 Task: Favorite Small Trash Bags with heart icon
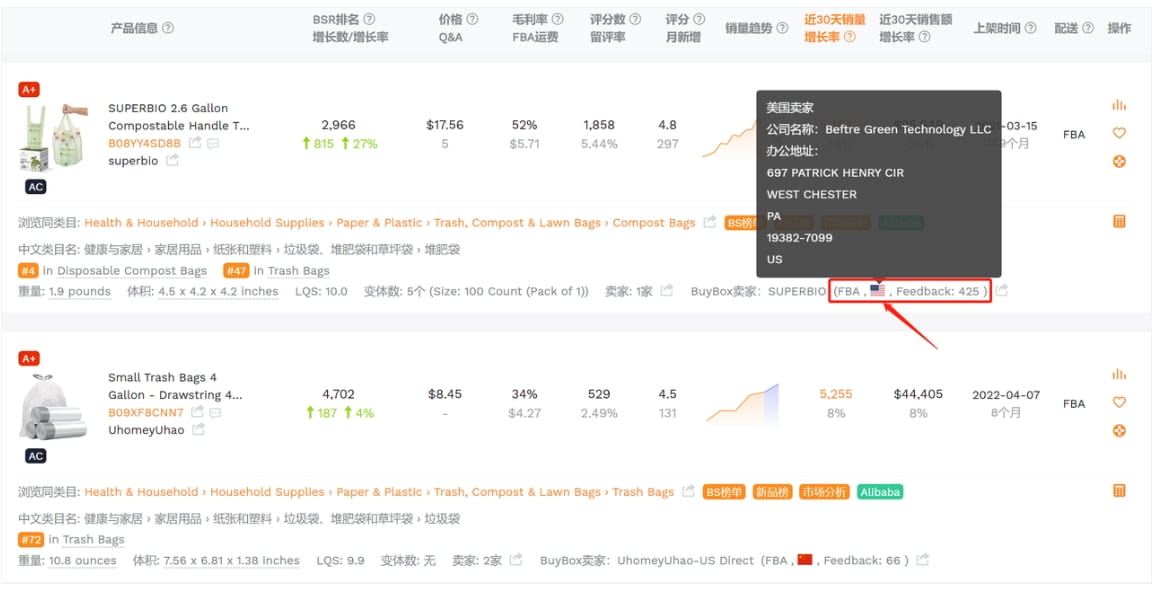(x=1118, y=402)
